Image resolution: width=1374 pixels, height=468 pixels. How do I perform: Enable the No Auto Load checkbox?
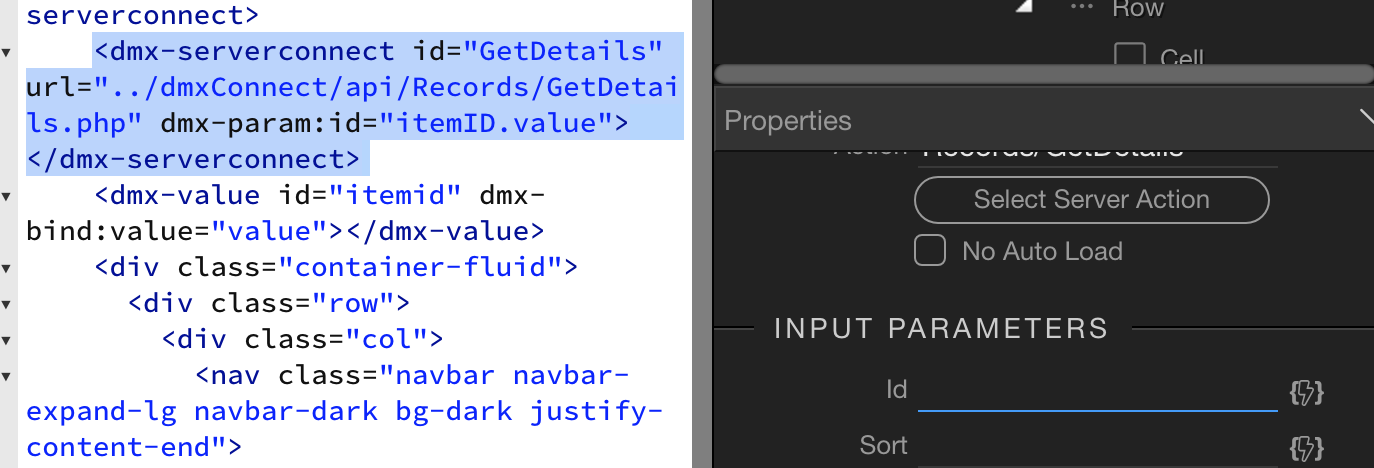click(x=931, y=251)
